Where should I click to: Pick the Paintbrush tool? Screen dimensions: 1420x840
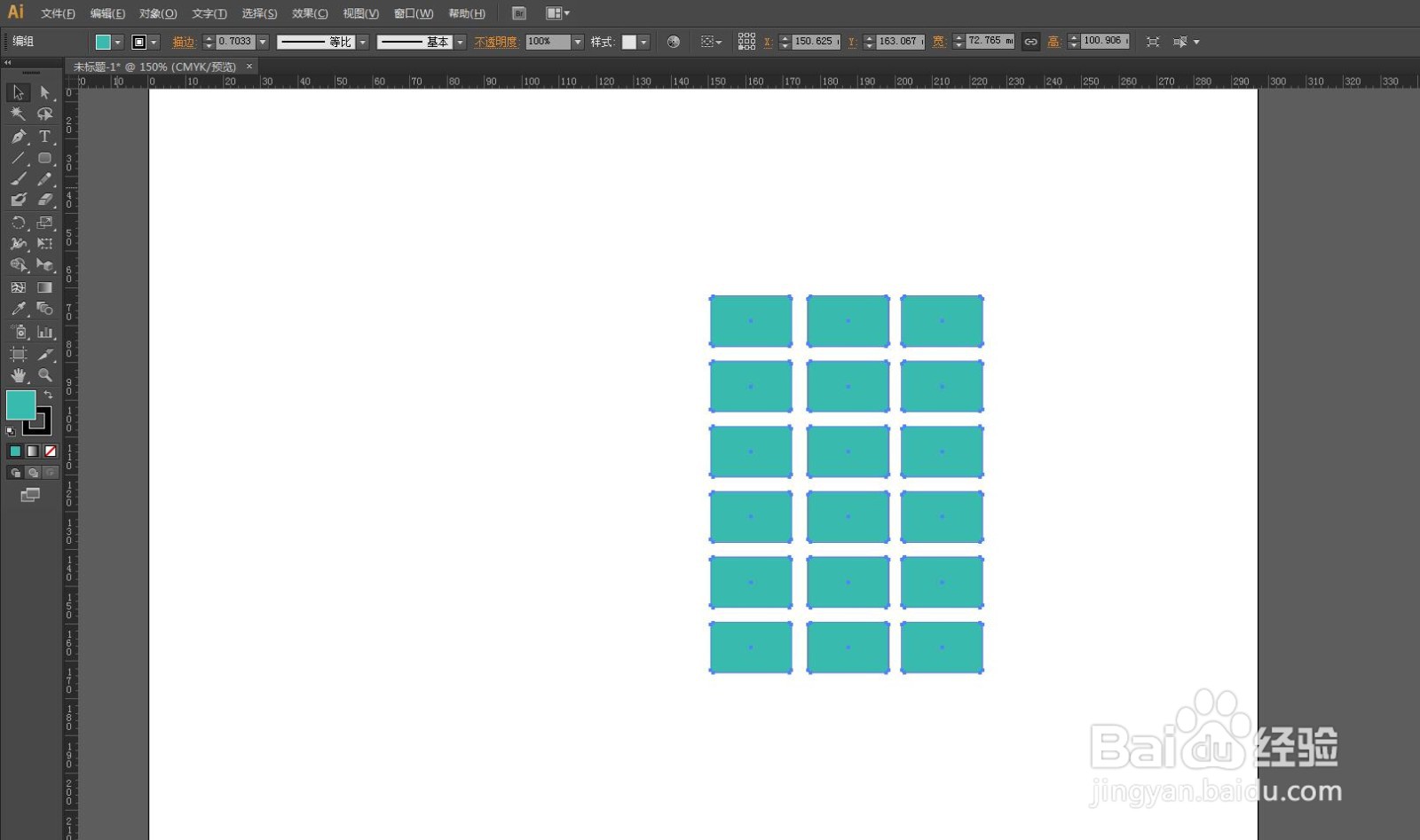[18, 179]
